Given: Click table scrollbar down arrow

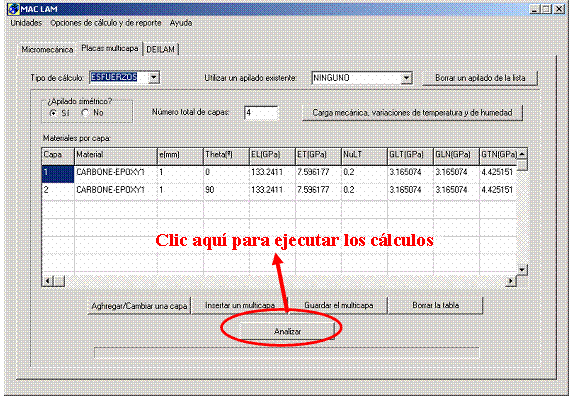Looking at the screenshot, I should [x=522, y=270].
